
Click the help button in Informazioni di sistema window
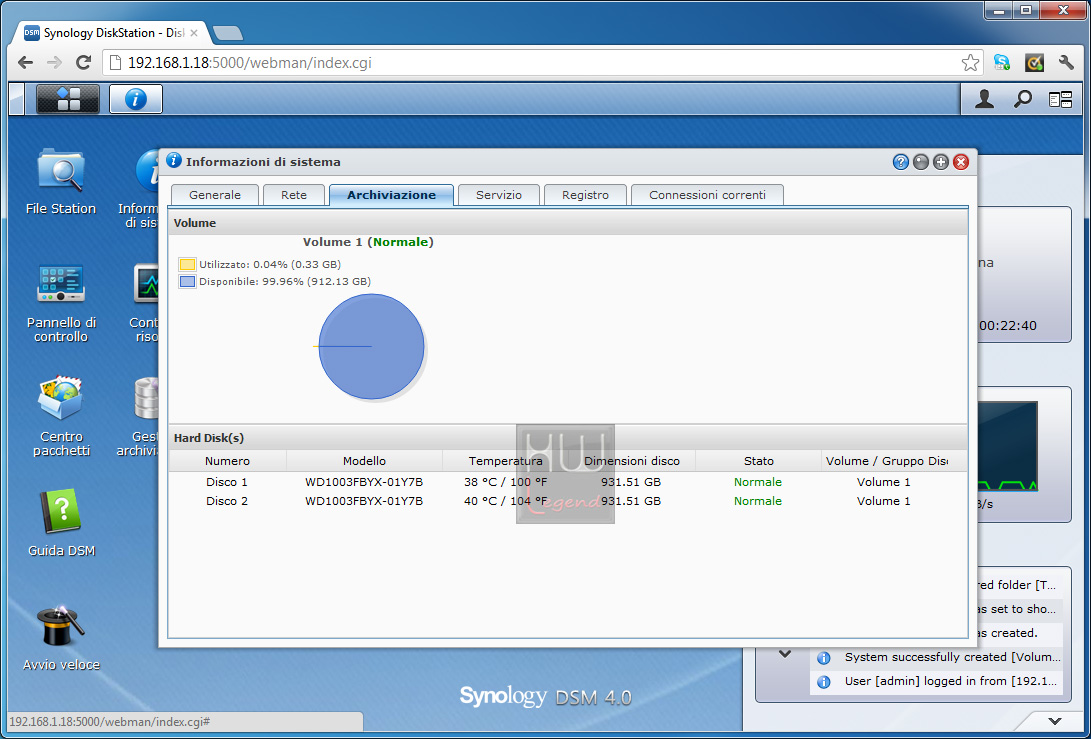point(900,162)
